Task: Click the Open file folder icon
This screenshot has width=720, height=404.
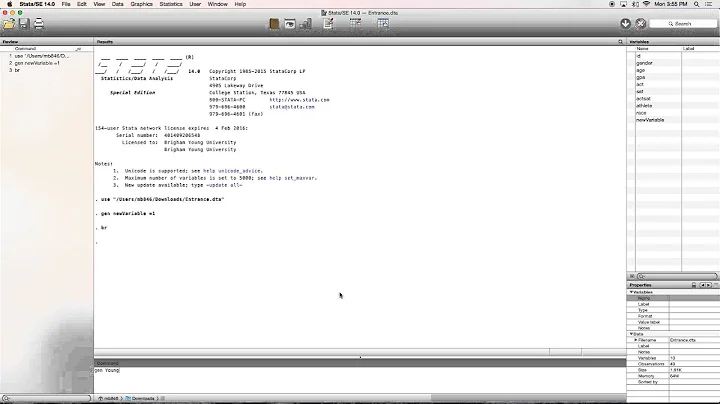Action: (x=9, y=24)
